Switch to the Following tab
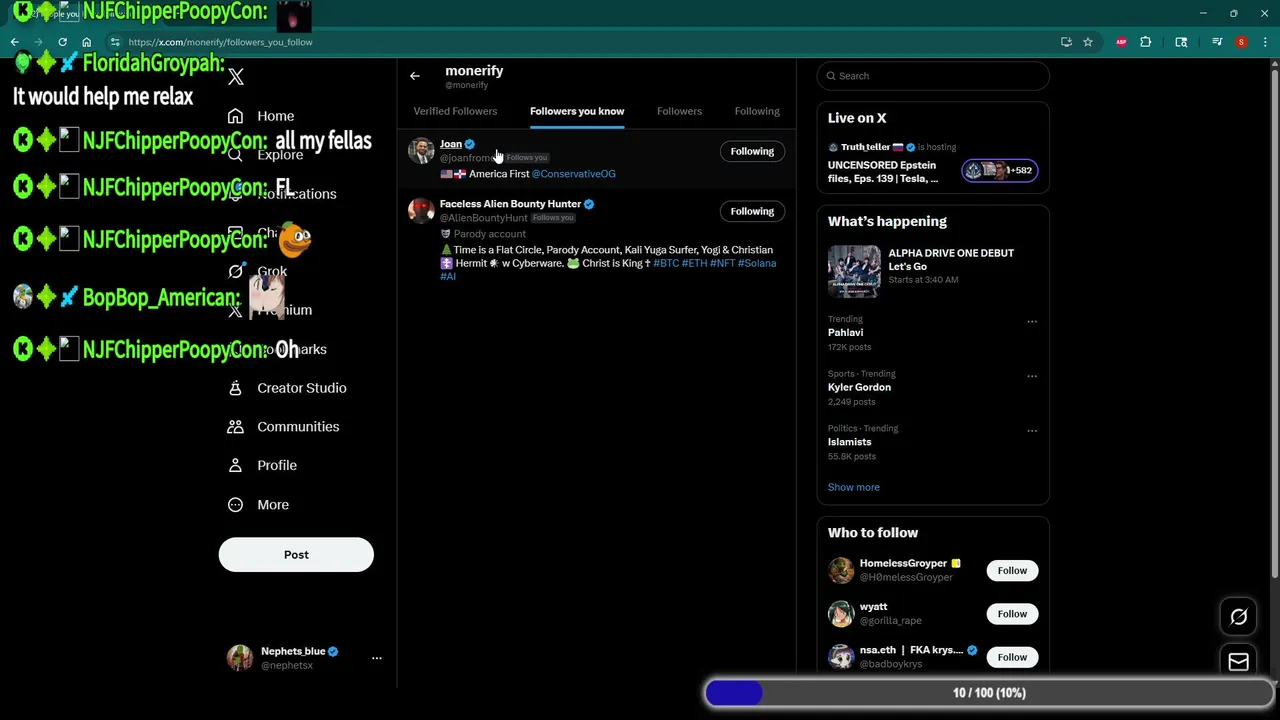This screenshot has width=1280, height=720. pyautogui.click(x=757, y=111)
